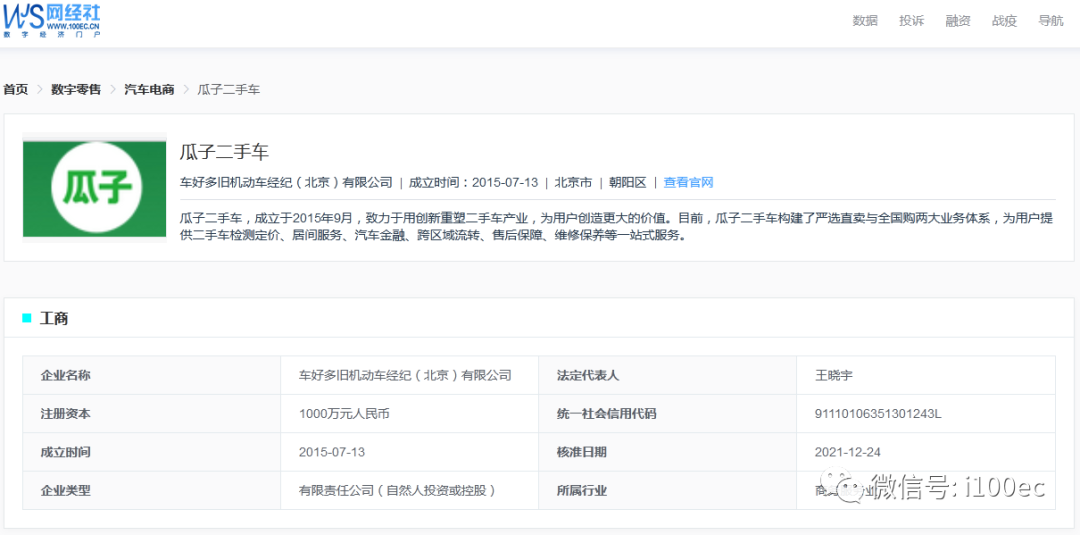Click 有限责任公司（自然人投资或控股） value
This screenshot has height=535, width=1080.
397,491
